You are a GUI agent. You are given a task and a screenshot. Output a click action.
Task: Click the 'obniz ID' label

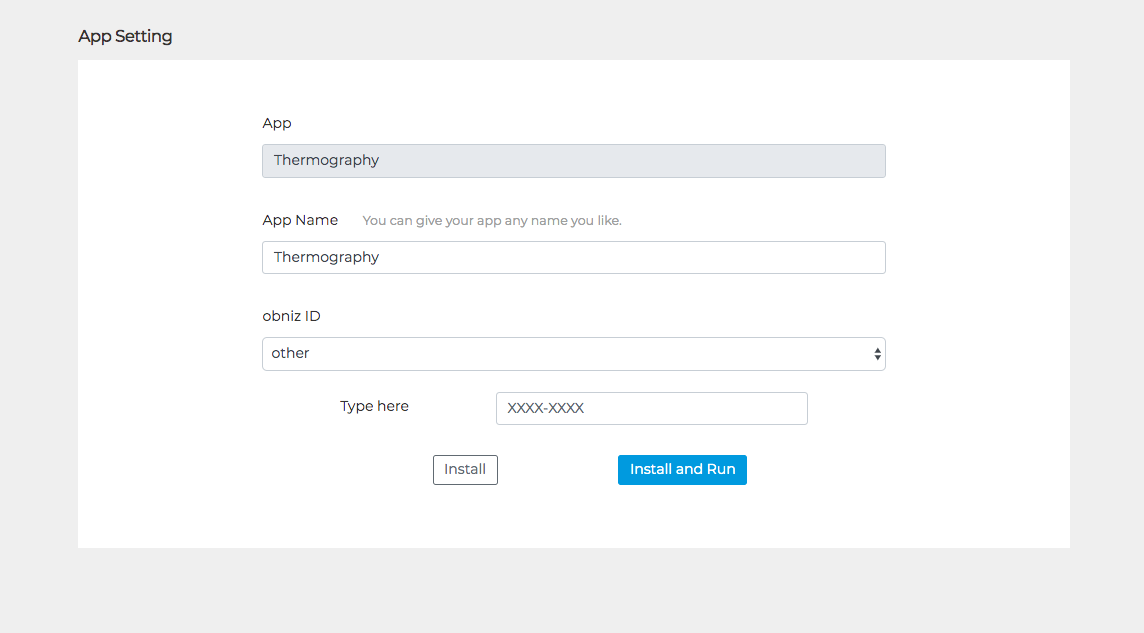[x=291, y=316]
